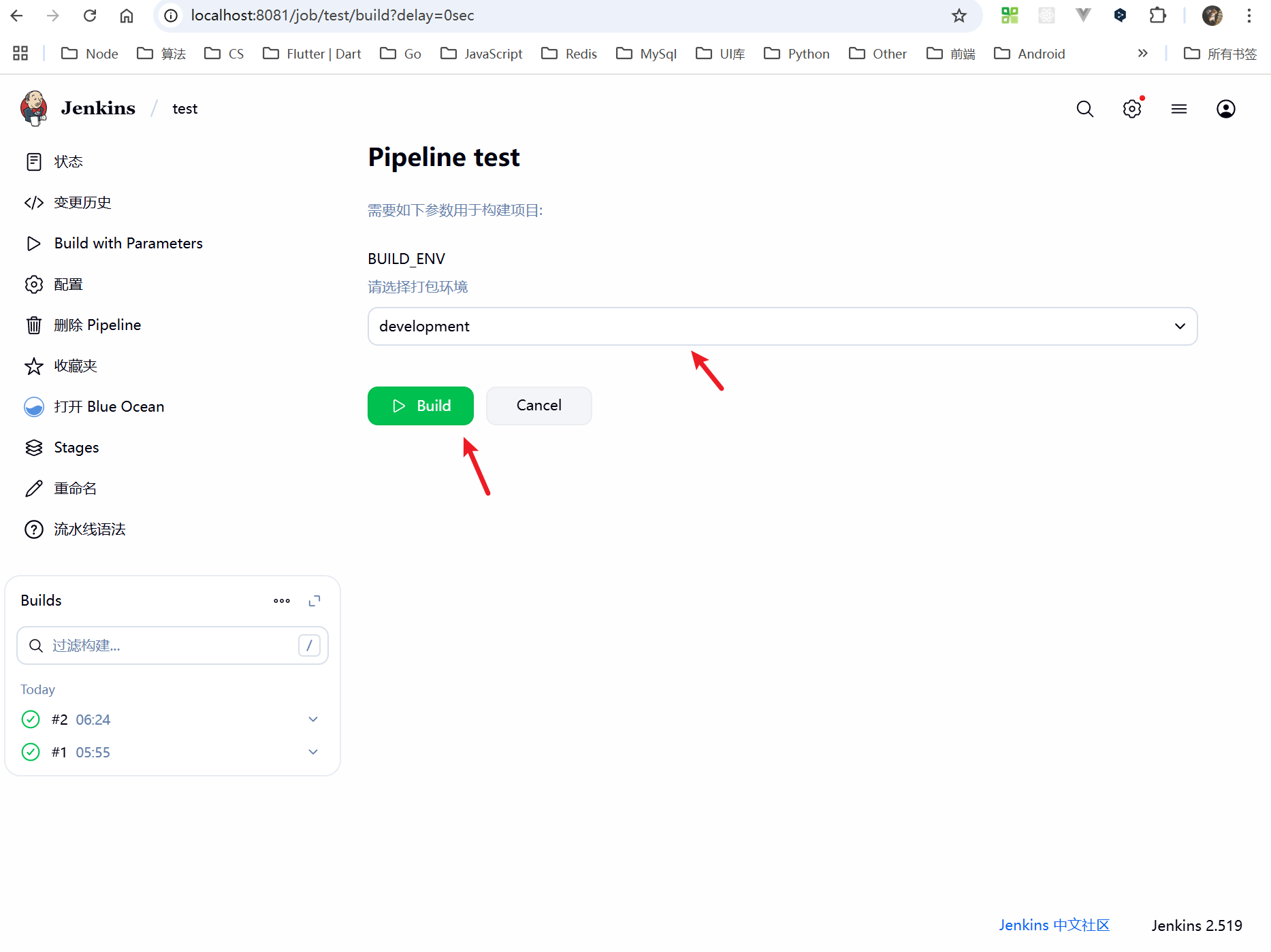Expand build #2 dropdown chevron
Image resolution: width=1271 pixels, height=952 pixels.
pos(313,719)
